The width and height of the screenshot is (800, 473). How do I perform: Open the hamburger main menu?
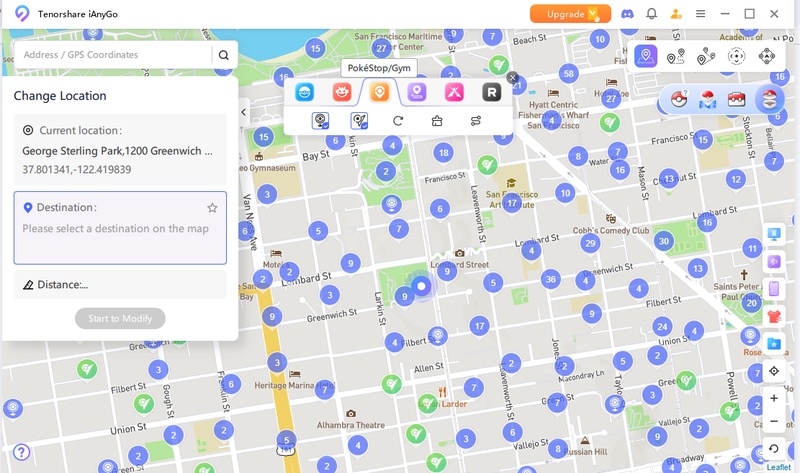(x=701, y=14)
